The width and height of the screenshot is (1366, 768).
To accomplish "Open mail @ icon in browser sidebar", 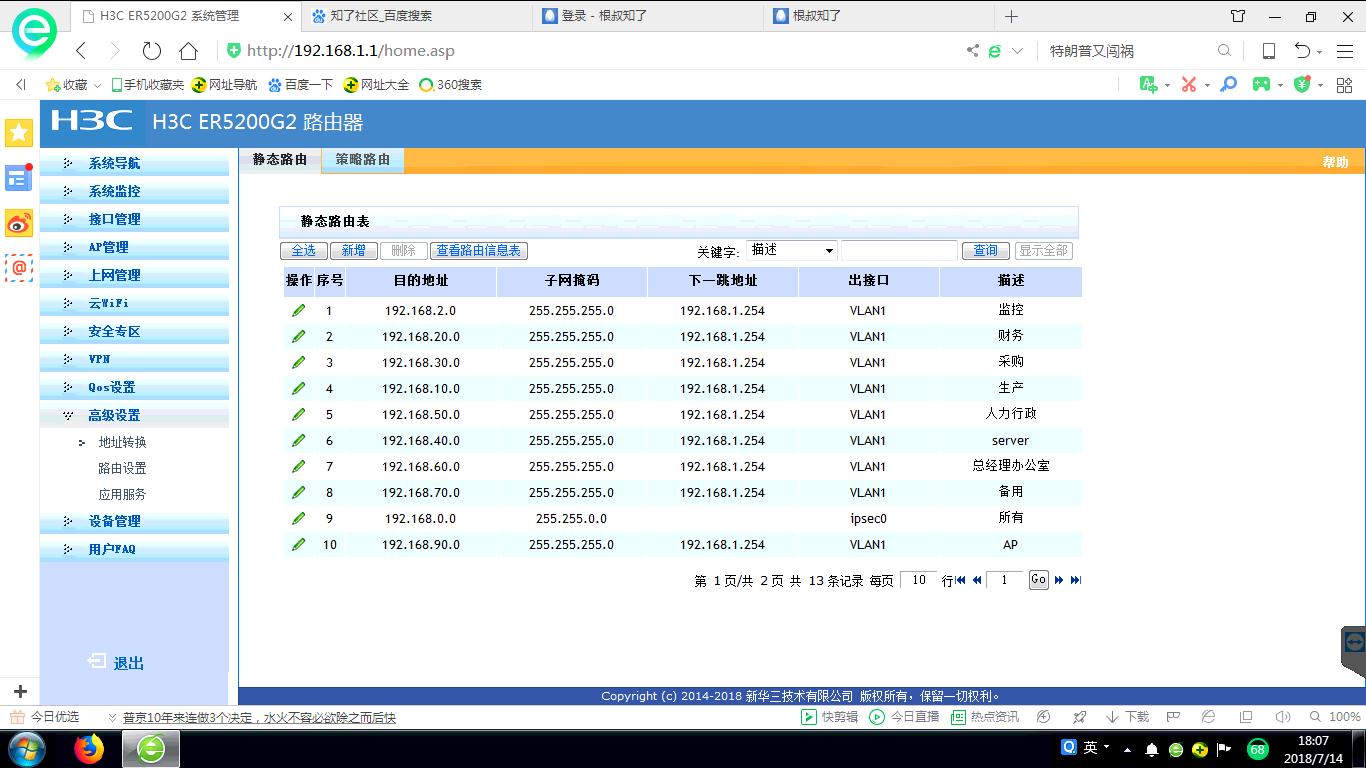I will [19, 268].
